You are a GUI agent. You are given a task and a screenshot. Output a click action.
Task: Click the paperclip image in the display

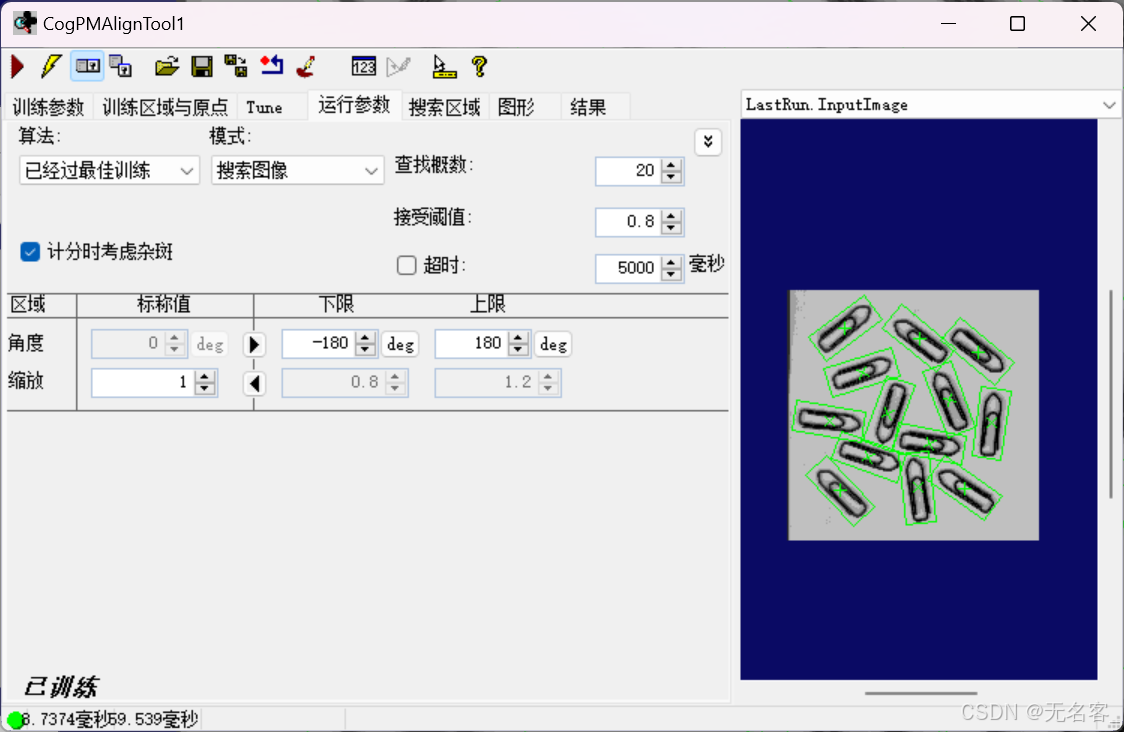913,414
